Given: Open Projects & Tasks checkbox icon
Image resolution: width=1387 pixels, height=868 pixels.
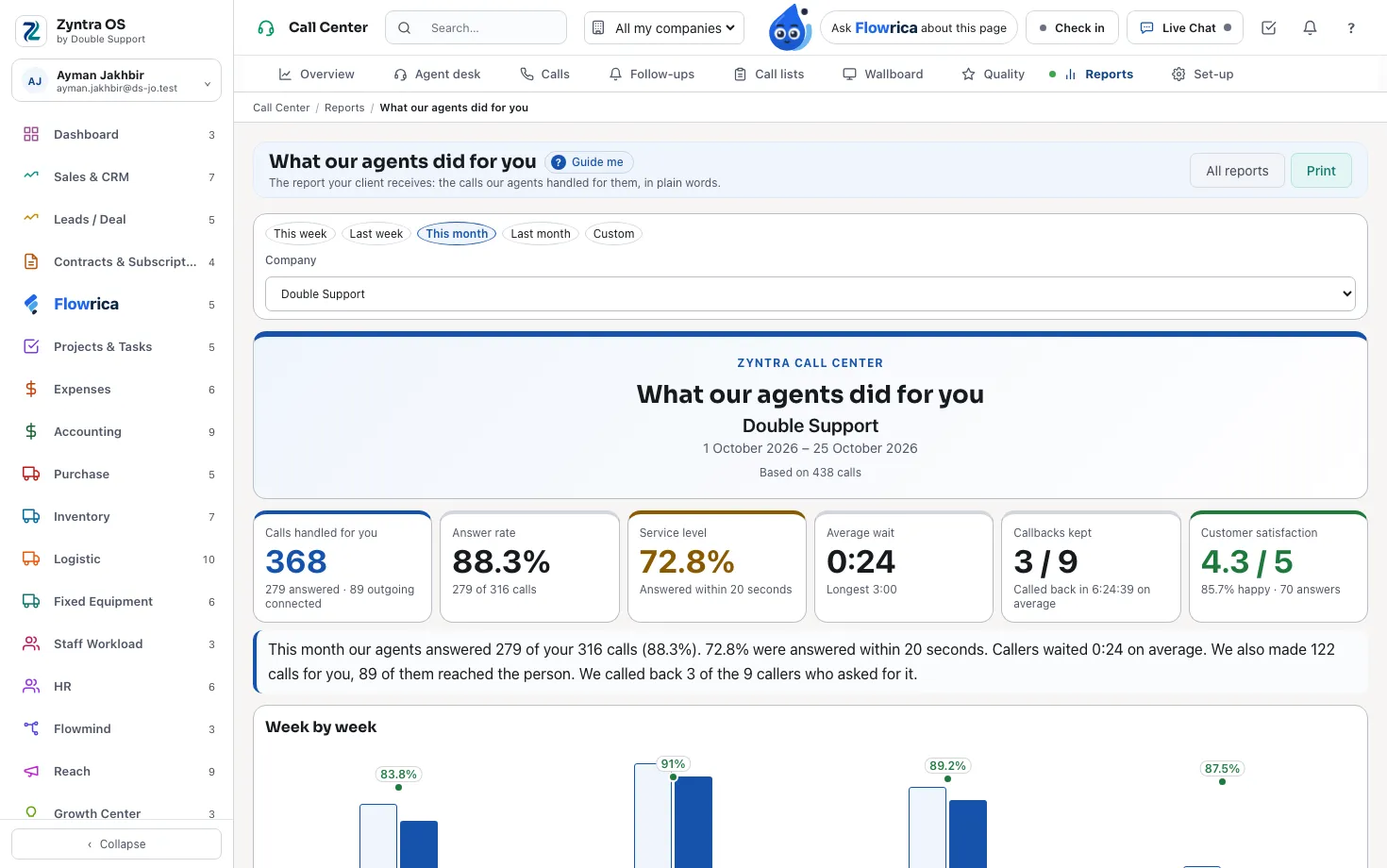Looking at the screenshot, I should pos(31,346).
